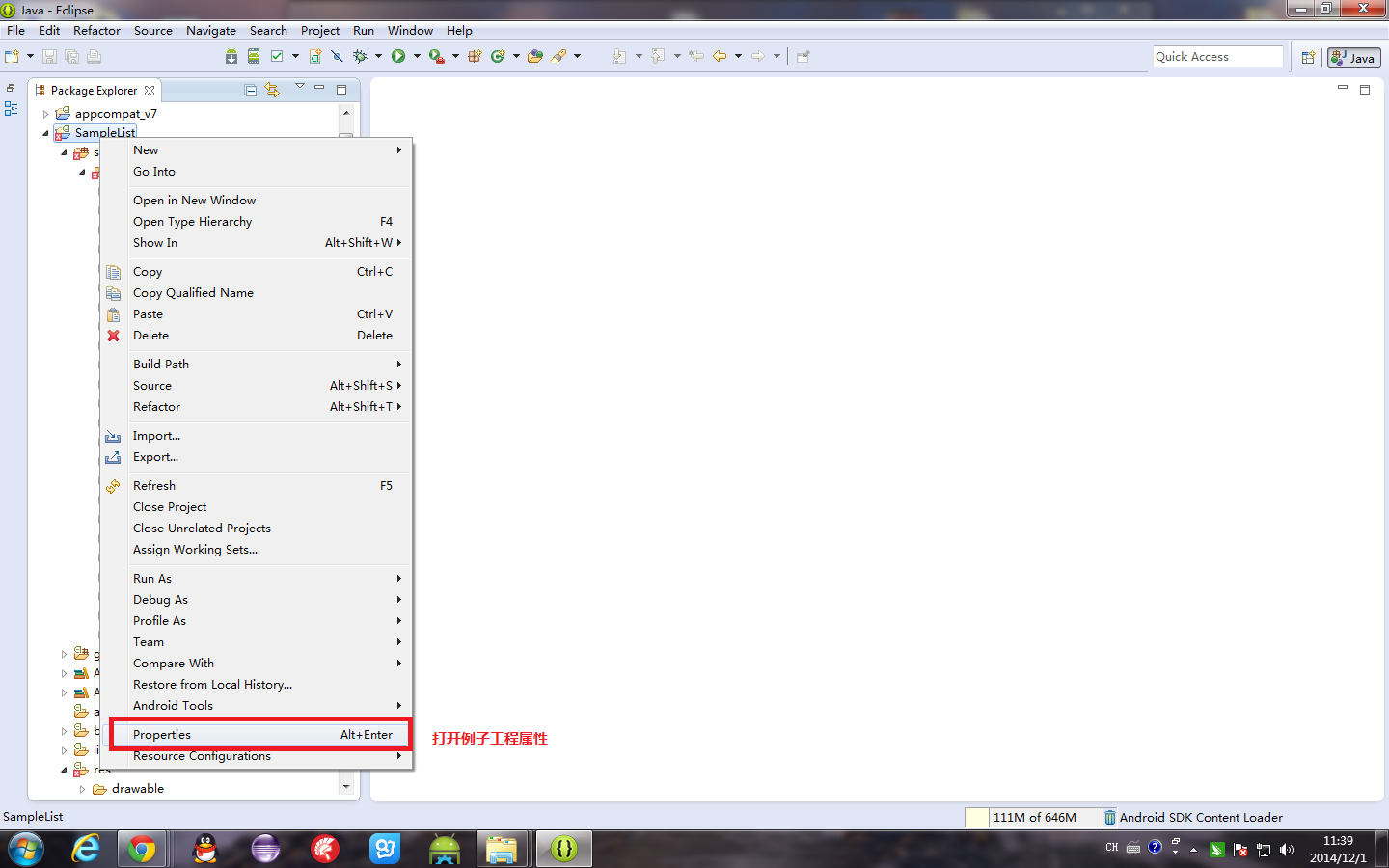Click the garbage collector trash icon
The image size is (1389, 868).
[1110, 817]
